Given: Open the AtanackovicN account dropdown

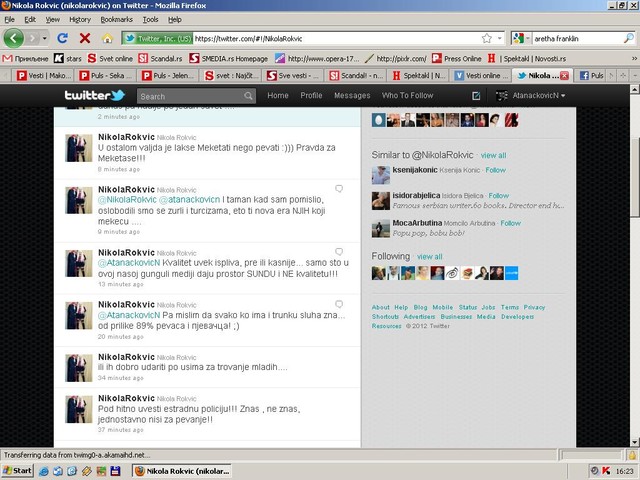Looking at the screenshot, I should point(531,96).
